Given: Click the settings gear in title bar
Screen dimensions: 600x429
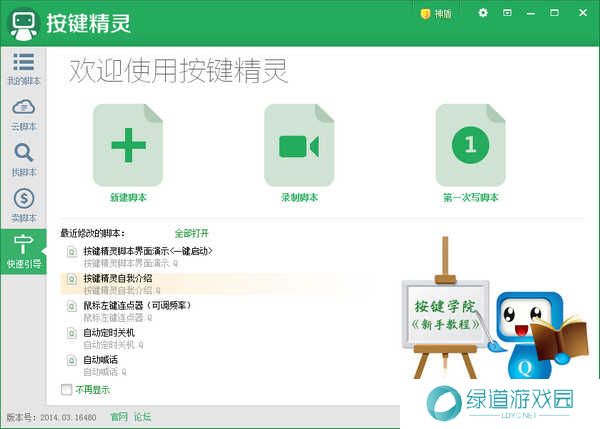Looking at the screenshot, I should click(x=483, y=14).
